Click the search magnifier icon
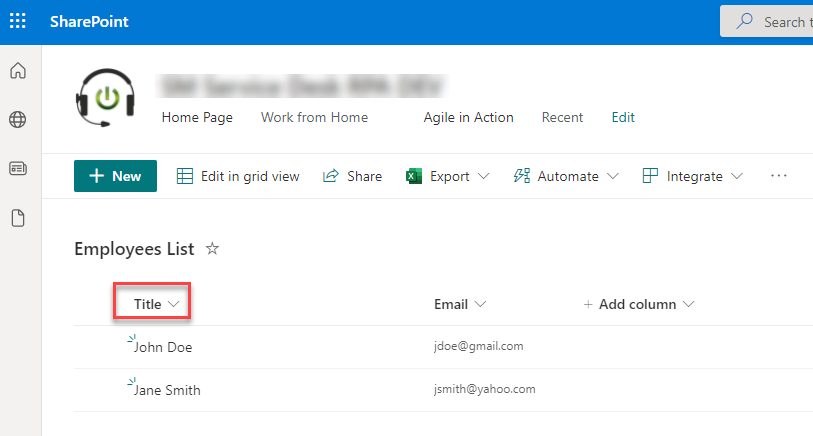The image size is (813, 436). click(x=745, y=21)
